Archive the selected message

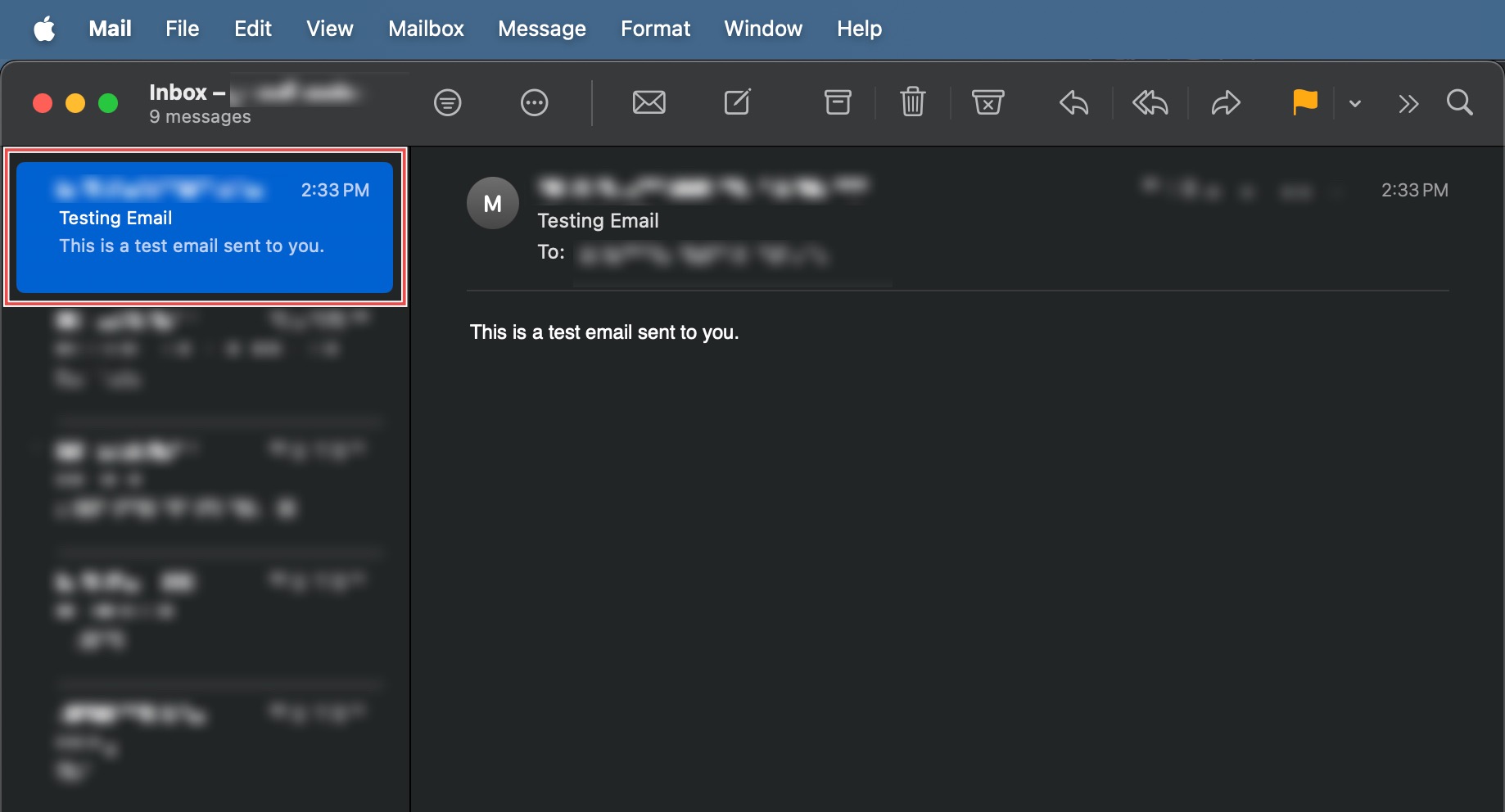coord(837,103)
